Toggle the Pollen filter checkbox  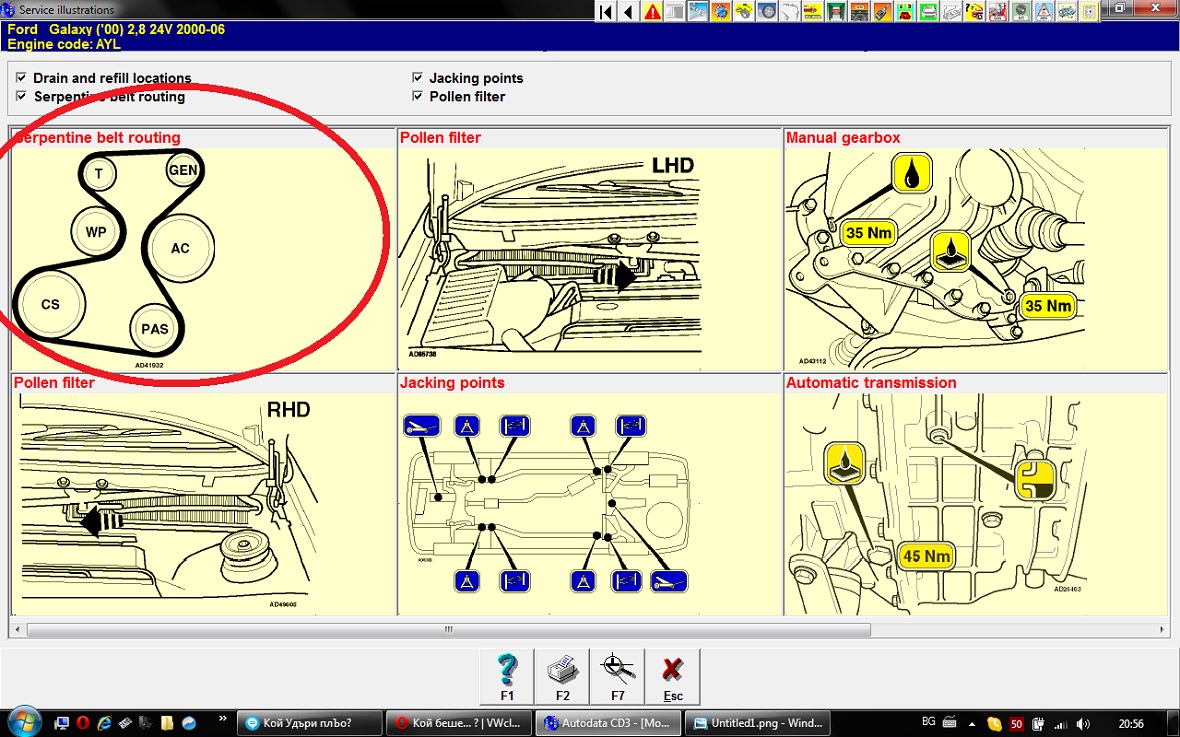point(417,96)
